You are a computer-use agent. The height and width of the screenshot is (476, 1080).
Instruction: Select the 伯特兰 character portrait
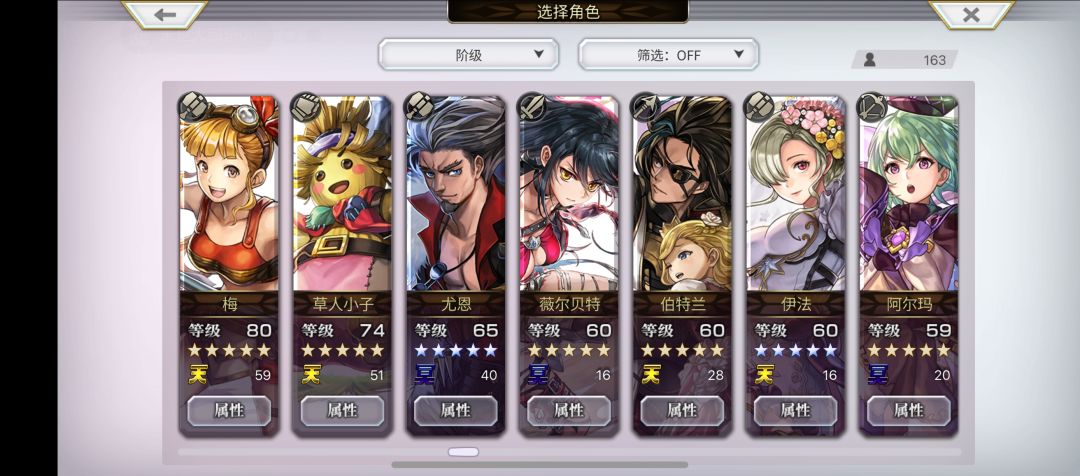pos(682,193)
